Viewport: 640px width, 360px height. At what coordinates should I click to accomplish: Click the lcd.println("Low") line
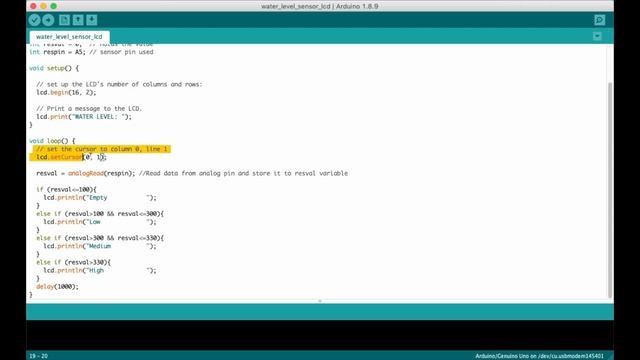pos(100,222)
